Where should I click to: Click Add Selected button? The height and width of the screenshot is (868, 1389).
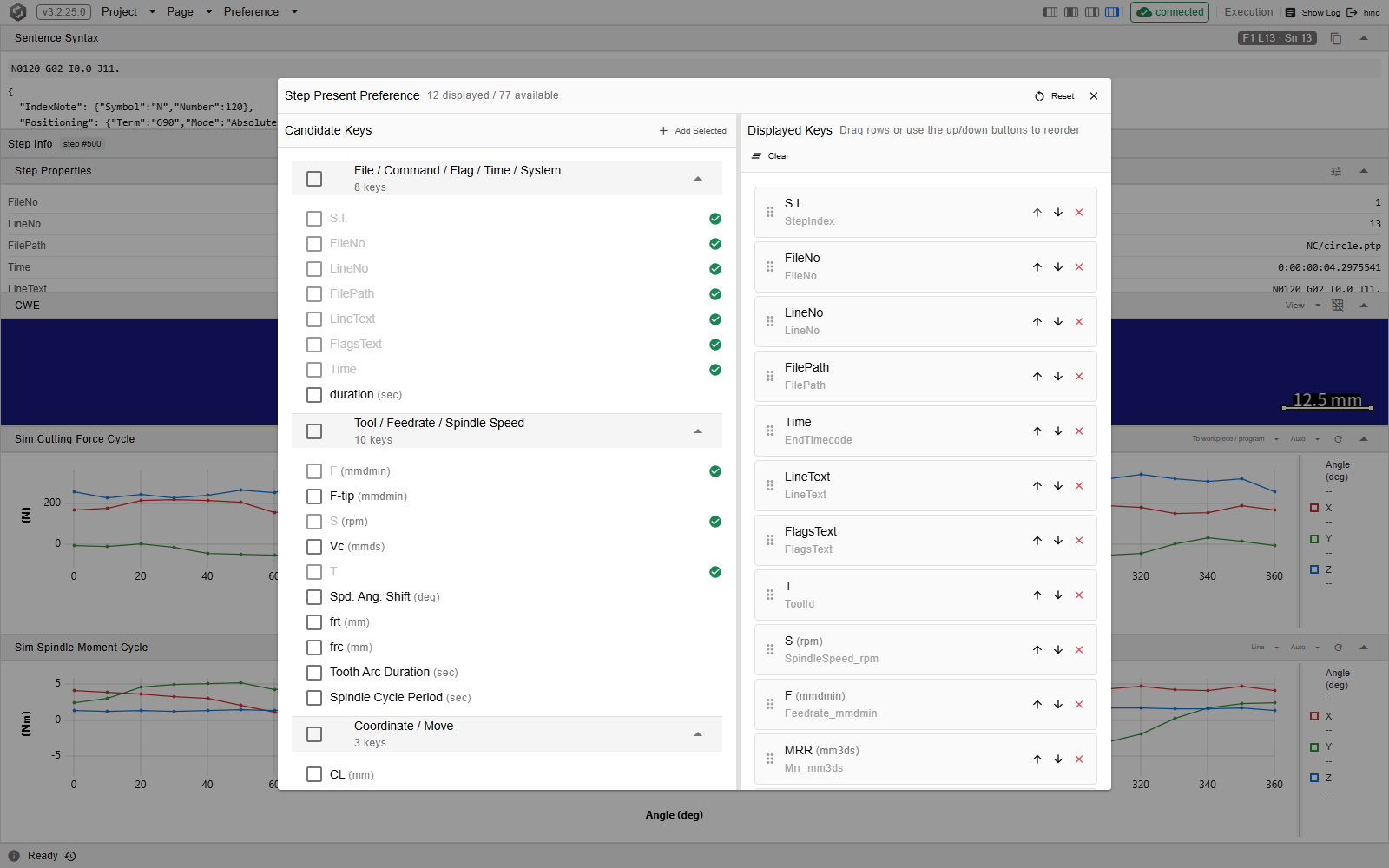coord(693,131)
